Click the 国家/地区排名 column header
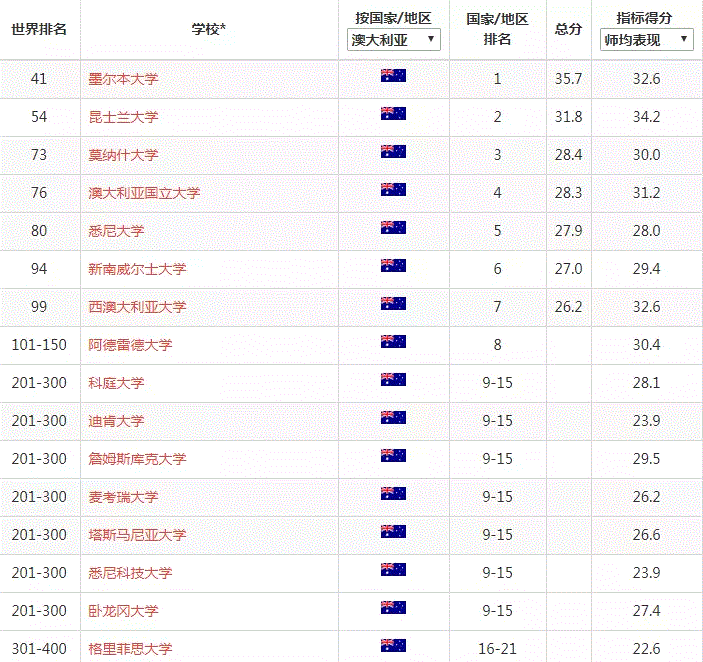 497,29
